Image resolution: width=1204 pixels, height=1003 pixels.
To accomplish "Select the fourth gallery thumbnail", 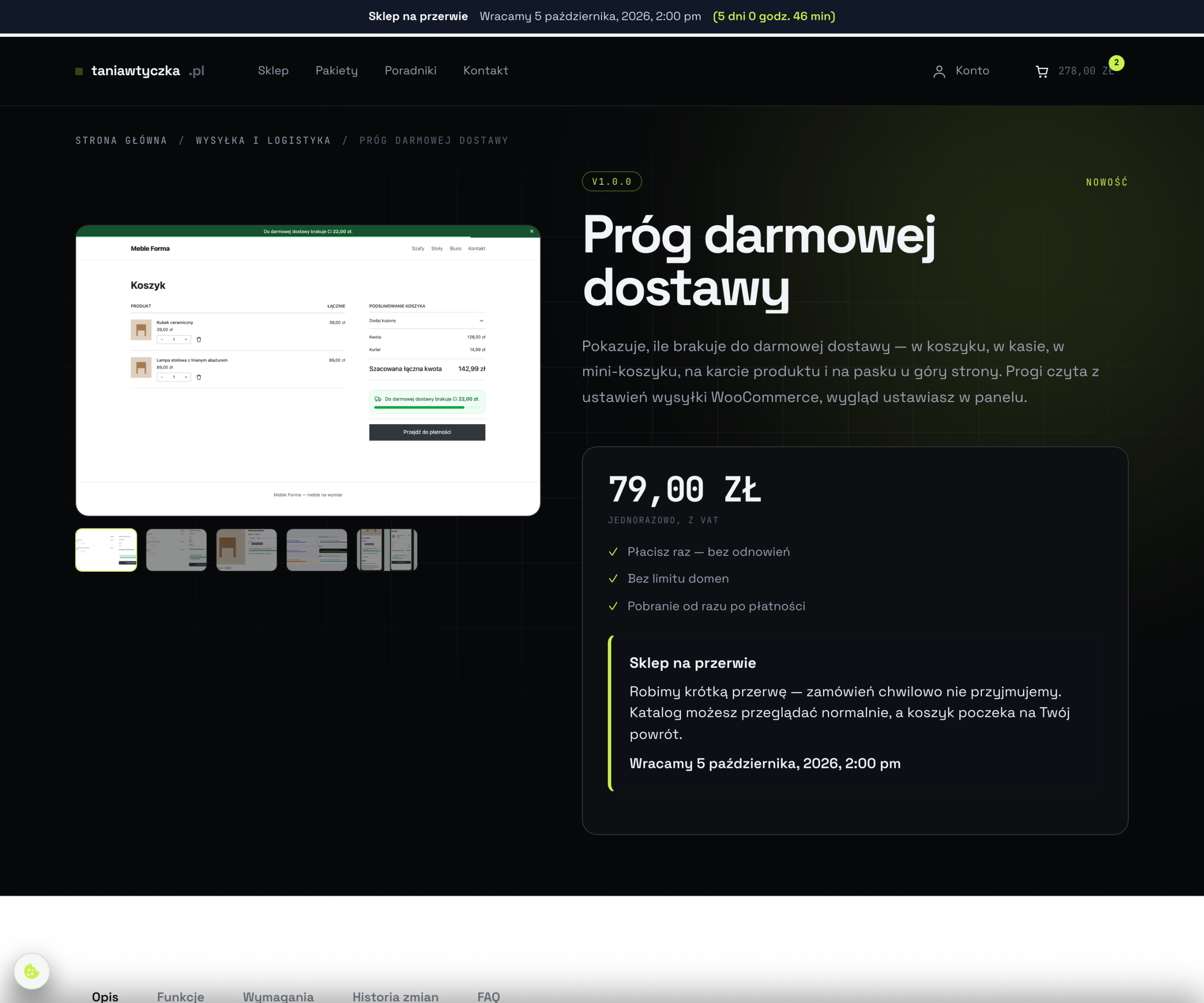I will coord(317,550).
